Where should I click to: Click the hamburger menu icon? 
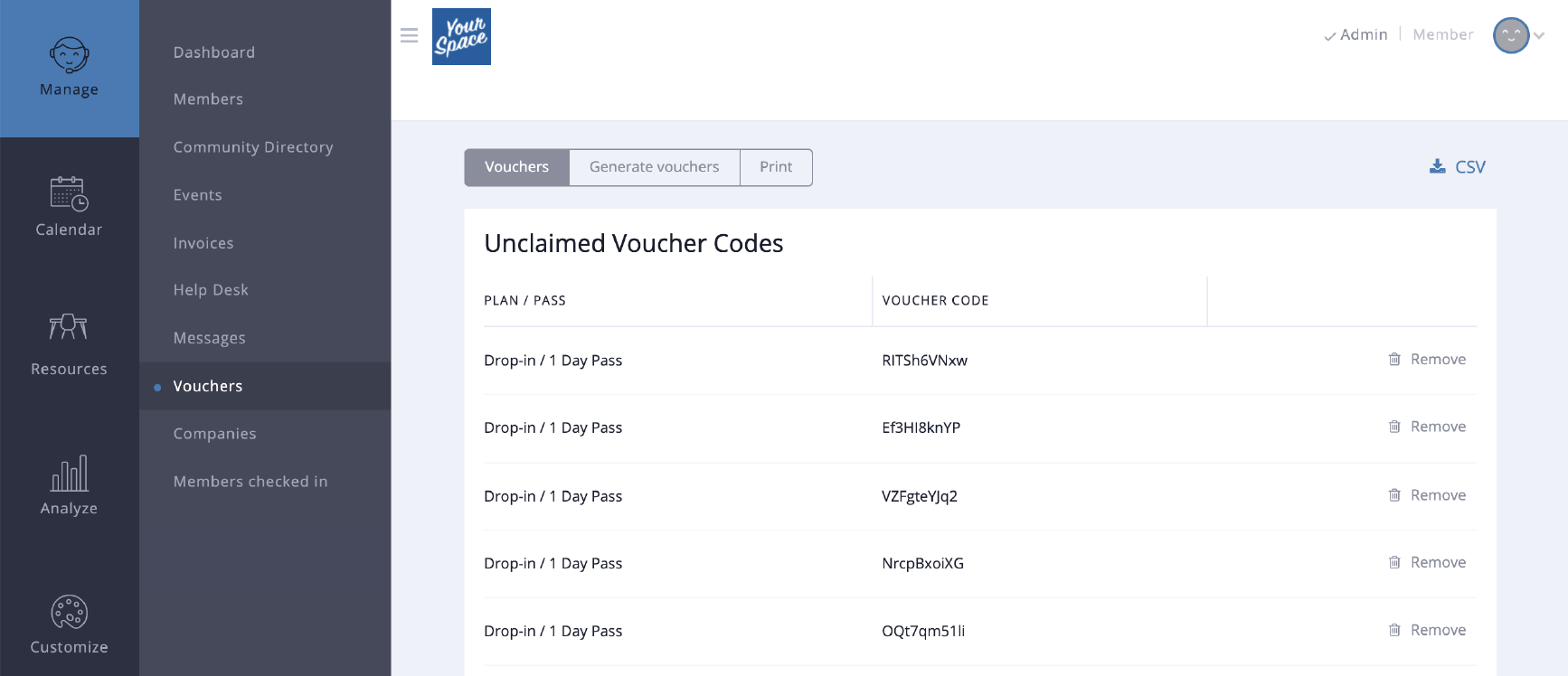(409, 35)
